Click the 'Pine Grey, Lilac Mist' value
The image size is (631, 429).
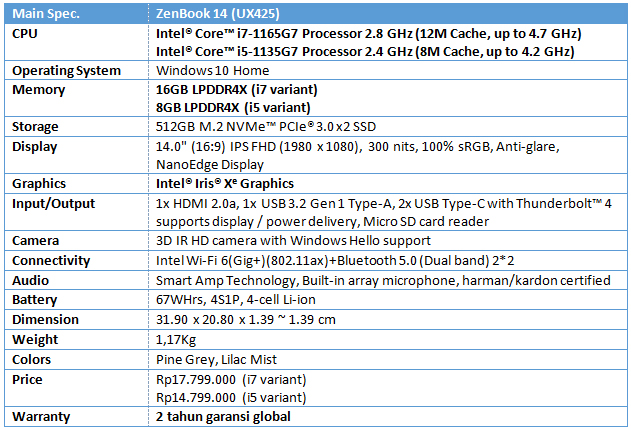[x=216, y=359]
